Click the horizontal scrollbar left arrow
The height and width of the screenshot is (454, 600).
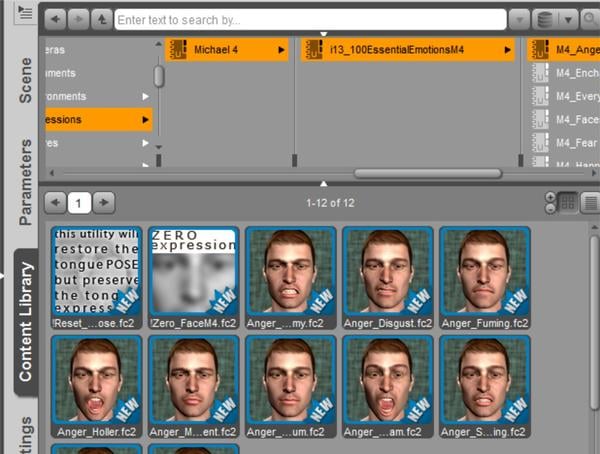pyautogui.click(x=52, y=173)
